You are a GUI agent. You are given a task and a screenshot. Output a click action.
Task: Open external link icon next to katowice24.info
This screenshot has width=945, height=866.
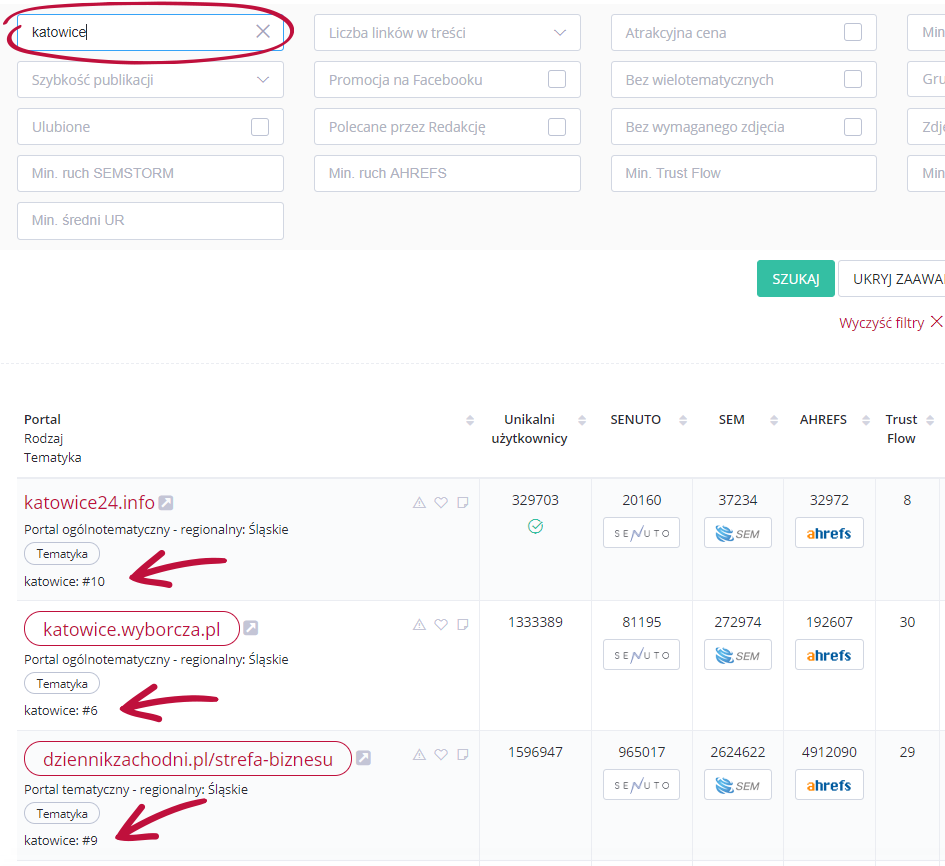point(166,502)
